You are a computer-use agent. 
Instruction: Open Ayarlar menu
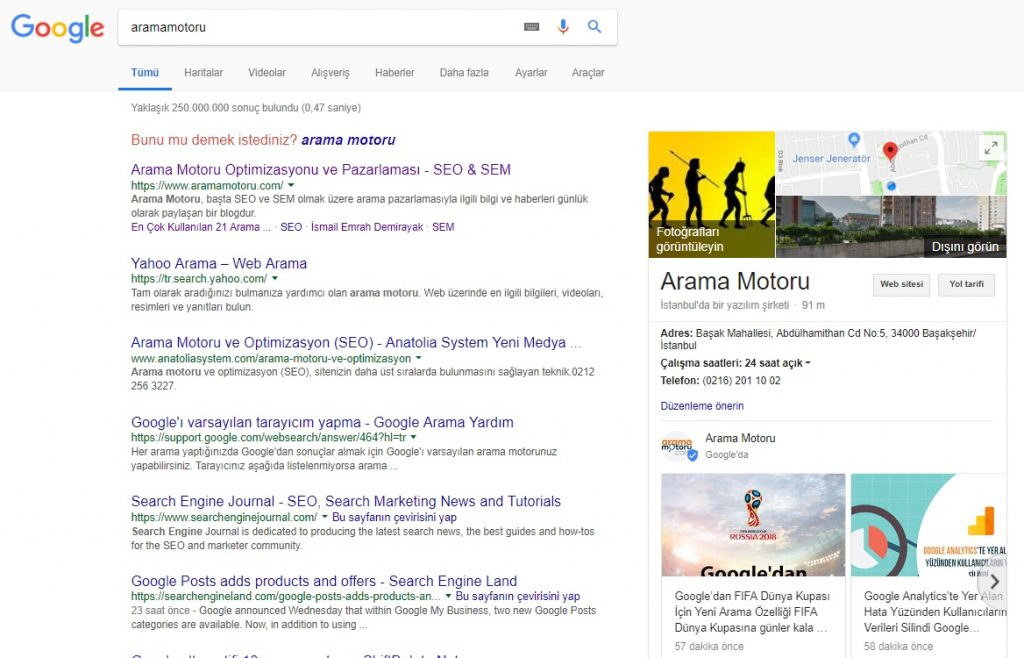pos(531,72)
